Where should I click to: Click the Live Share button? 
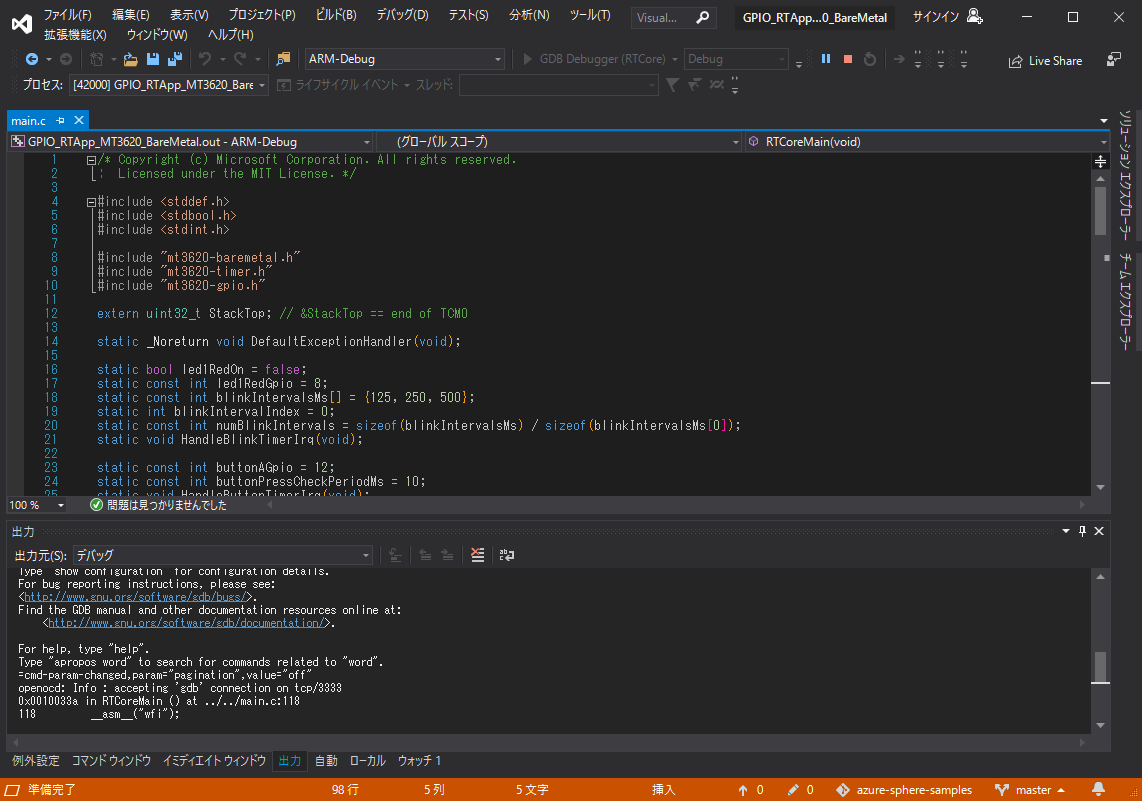click(x=1045, y=61)
